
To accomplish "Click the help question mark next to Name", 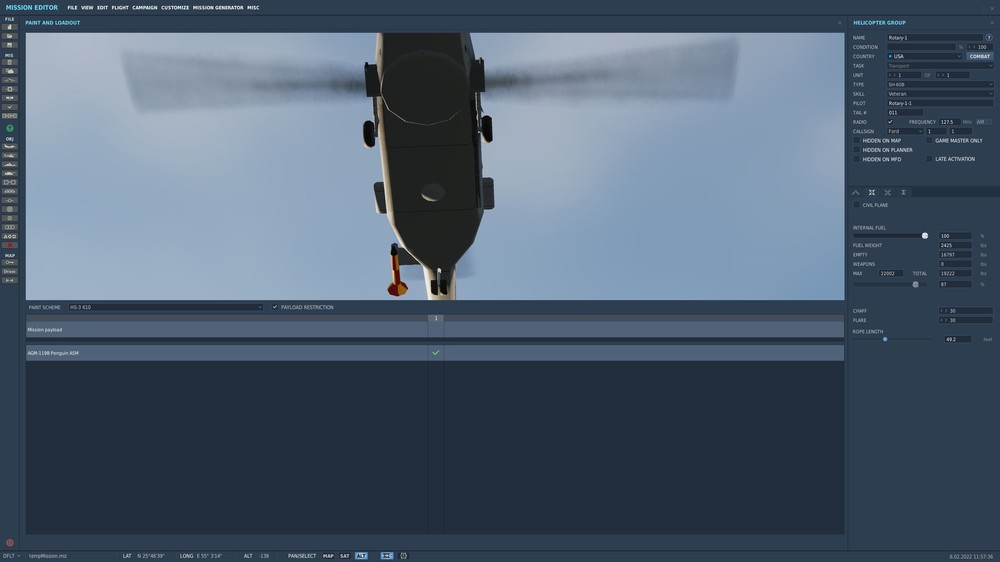I will 989,38.
